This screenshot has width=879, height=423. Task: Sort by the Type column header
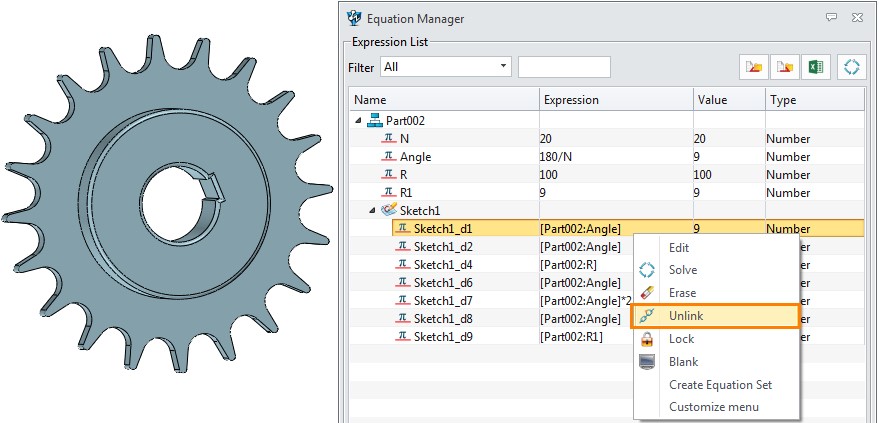coord(815,100)
